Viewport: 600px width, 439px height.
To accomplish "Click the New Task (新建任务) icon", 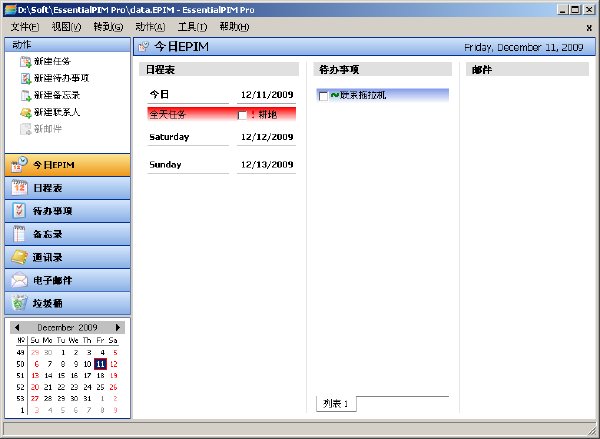I will pos(26,61).
